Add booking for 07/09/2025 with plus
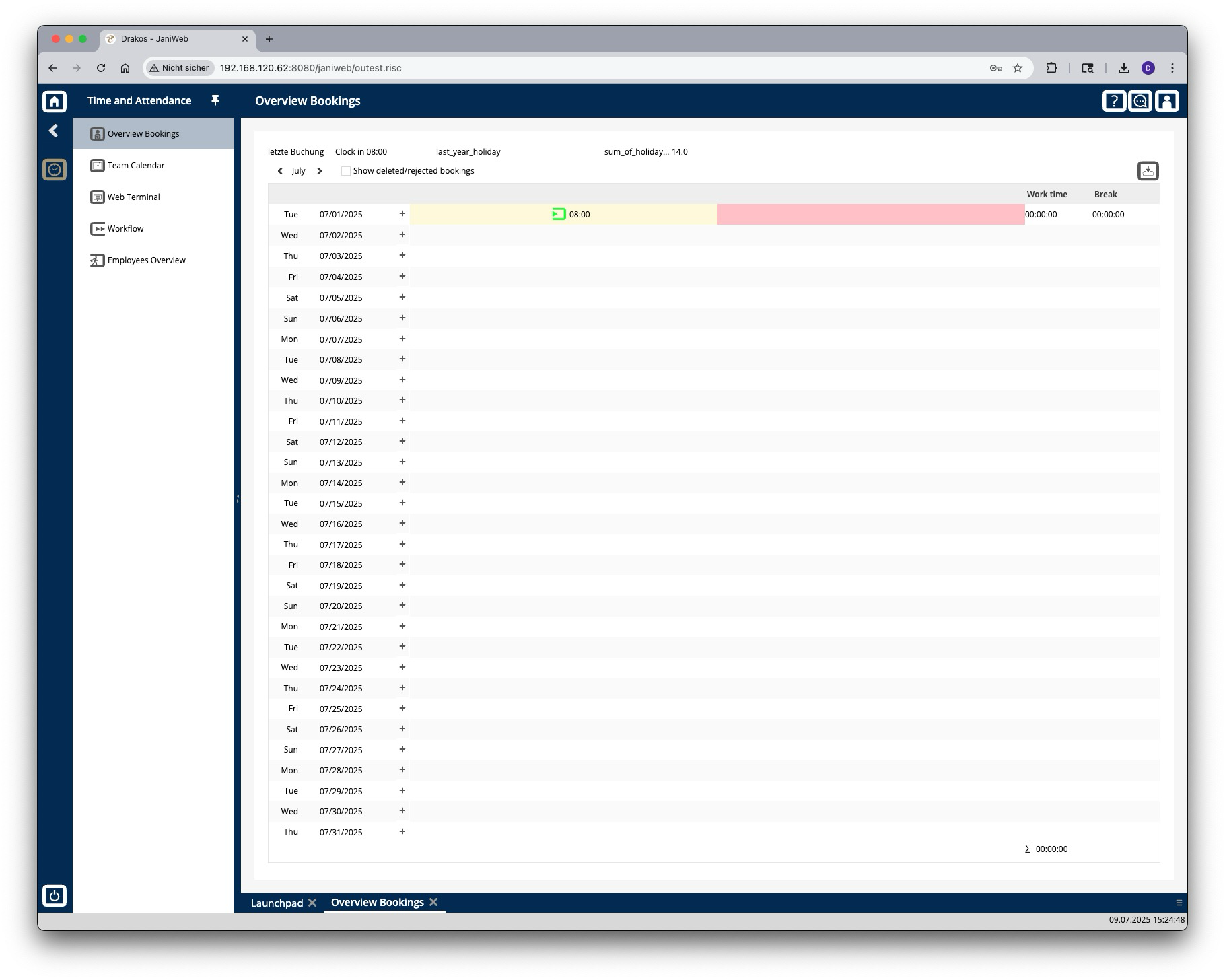This screenshot has width=1225, height=980. click(x=403, y=380)
